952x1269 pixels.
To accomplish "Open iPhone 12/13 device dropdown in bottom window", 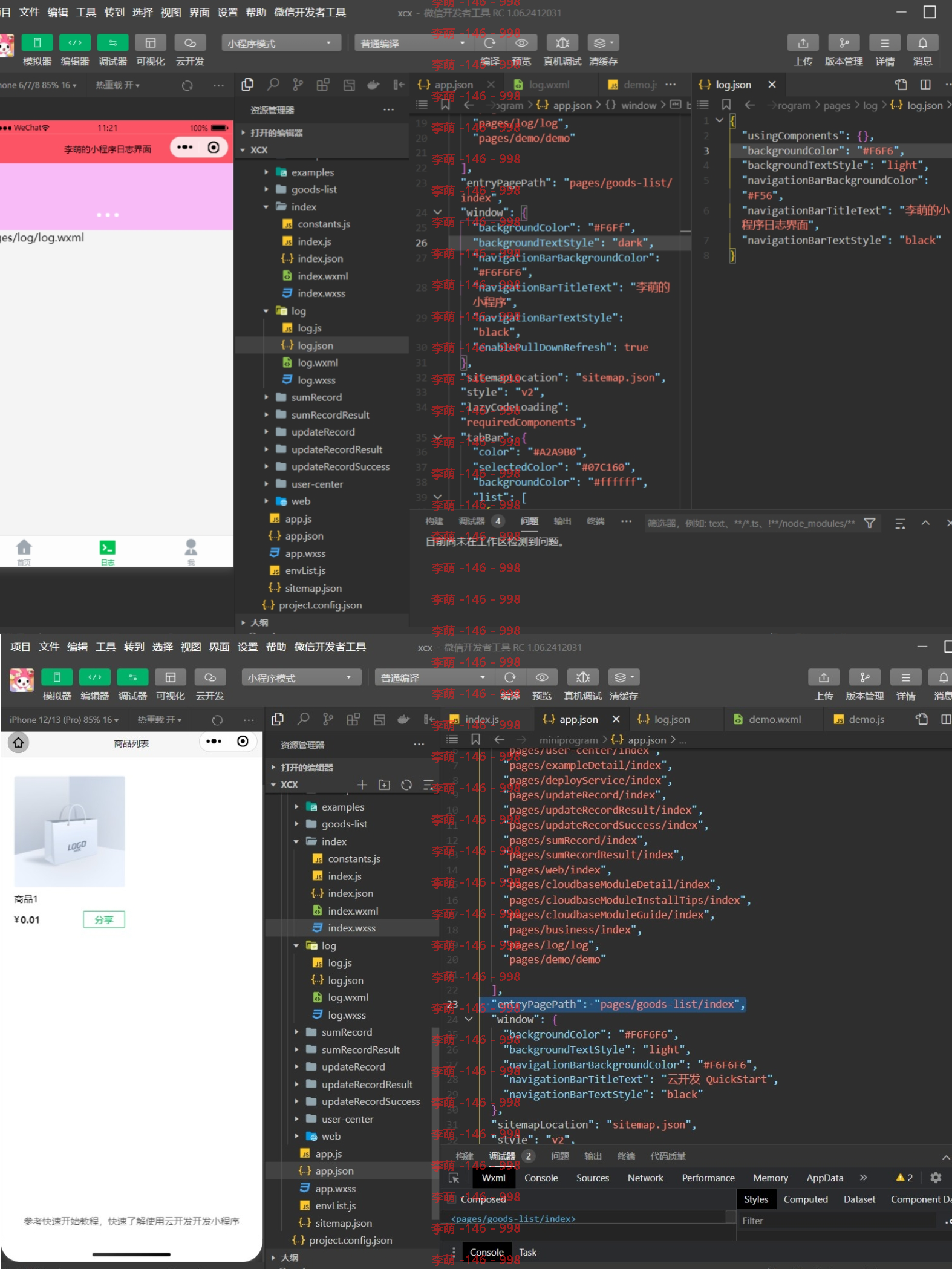I will point(64,720).
